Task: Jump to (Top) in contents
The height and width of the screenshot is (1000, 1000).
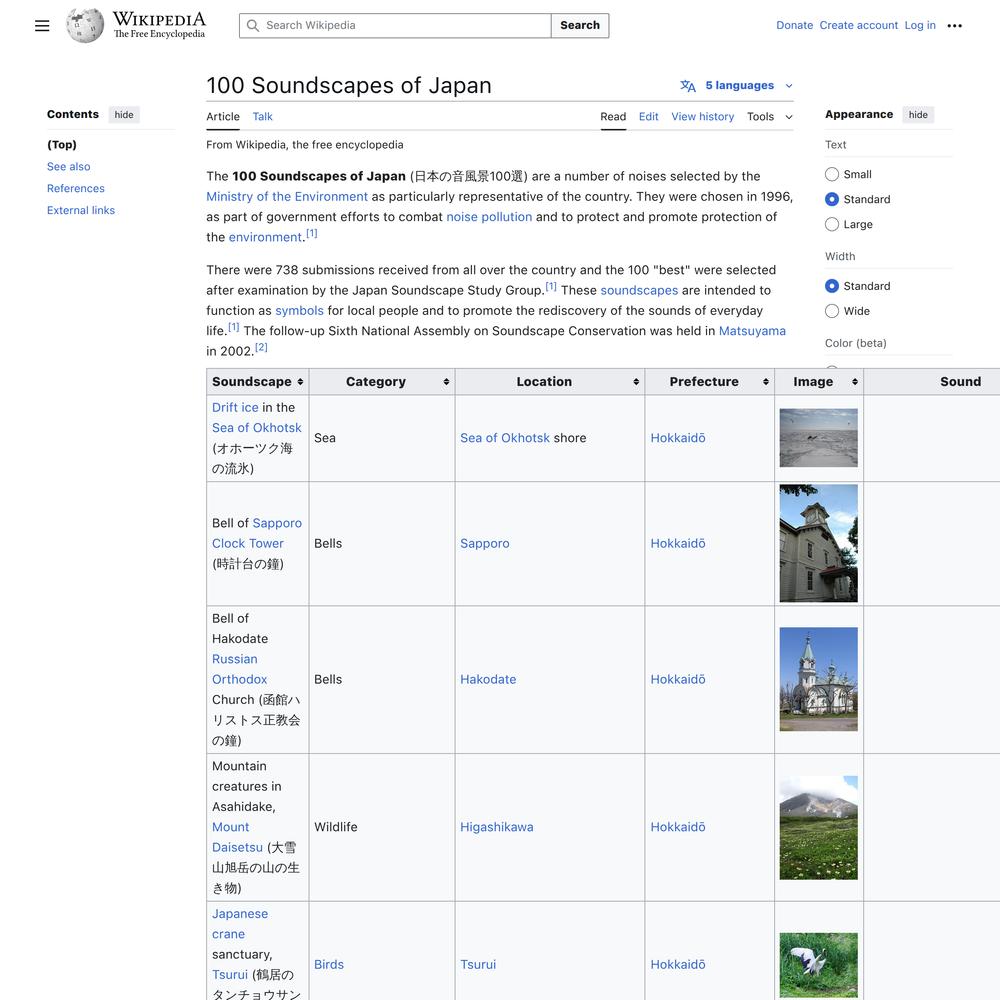Action: (62, 145)
